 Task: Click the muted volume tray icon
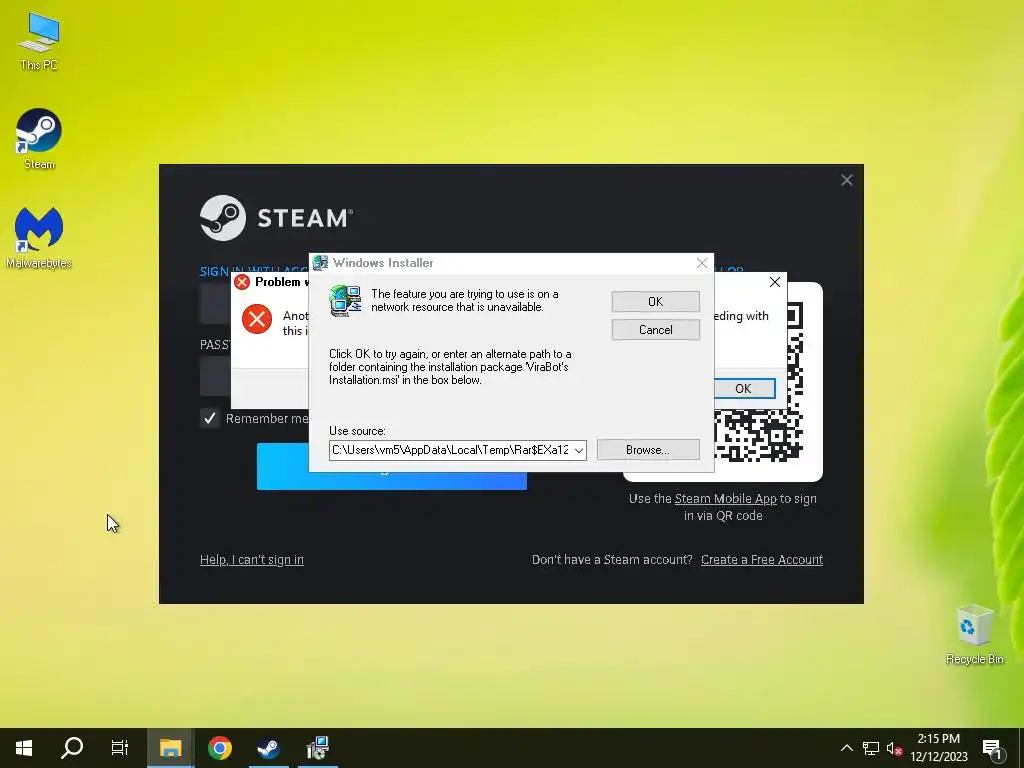point(894,748)
